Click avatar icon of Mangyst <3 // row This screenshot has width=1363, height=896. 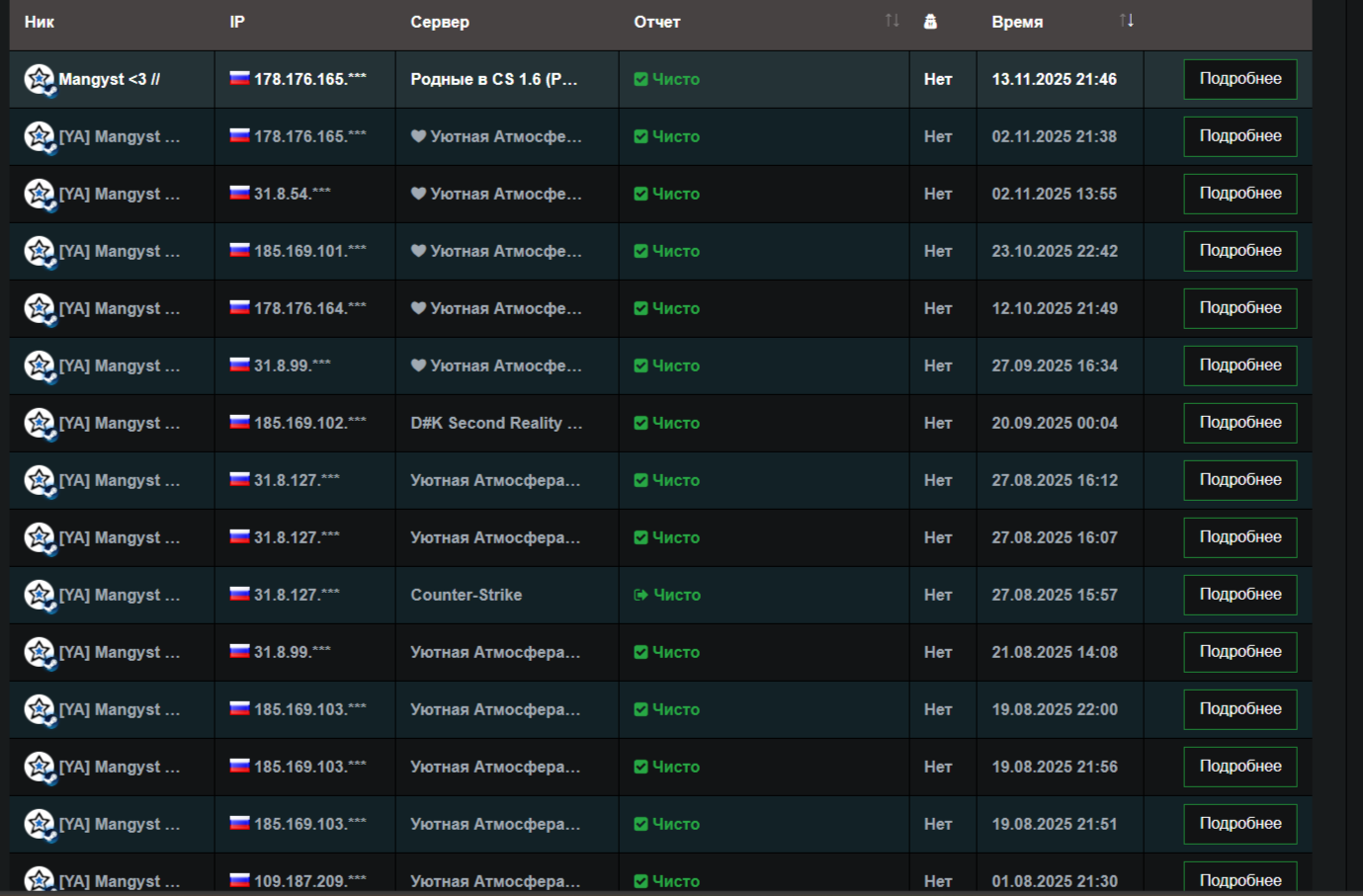pos(40,80)
